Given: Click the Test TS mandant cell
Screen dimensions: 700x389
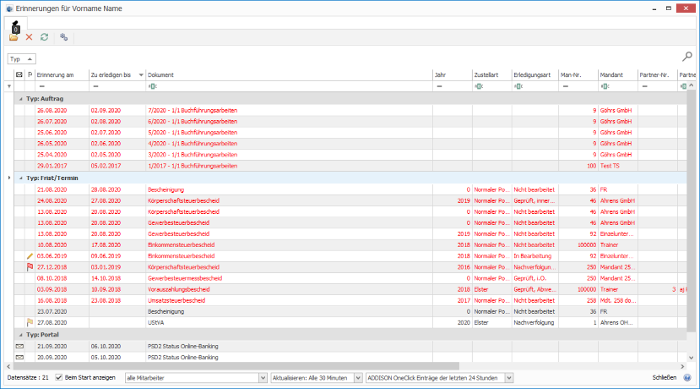Looking at the screenshot, I should click(618, 166).
